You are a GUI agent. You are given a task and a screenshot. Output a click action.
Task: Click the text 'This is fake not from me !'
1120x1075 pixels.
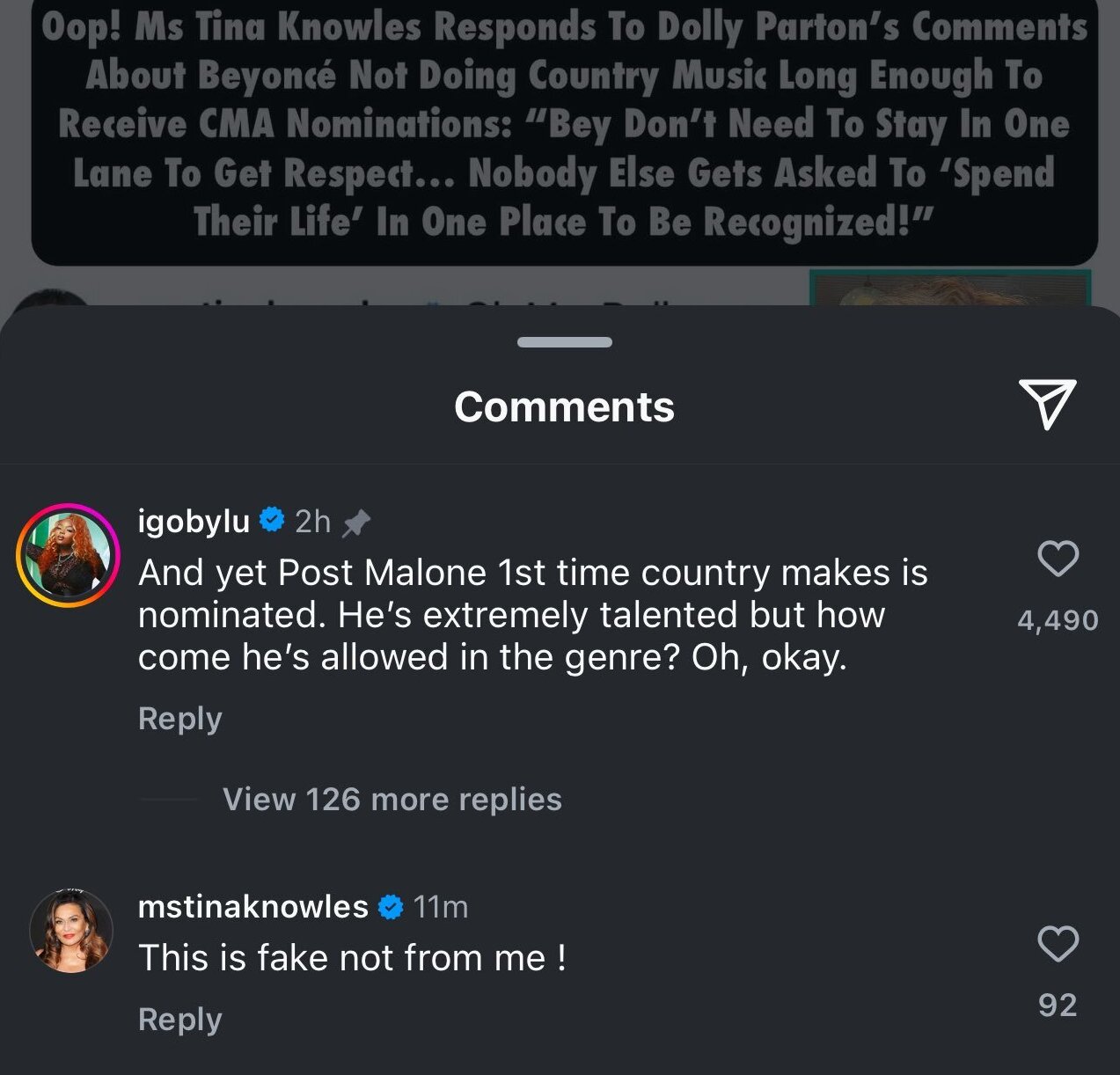point(352,957)
